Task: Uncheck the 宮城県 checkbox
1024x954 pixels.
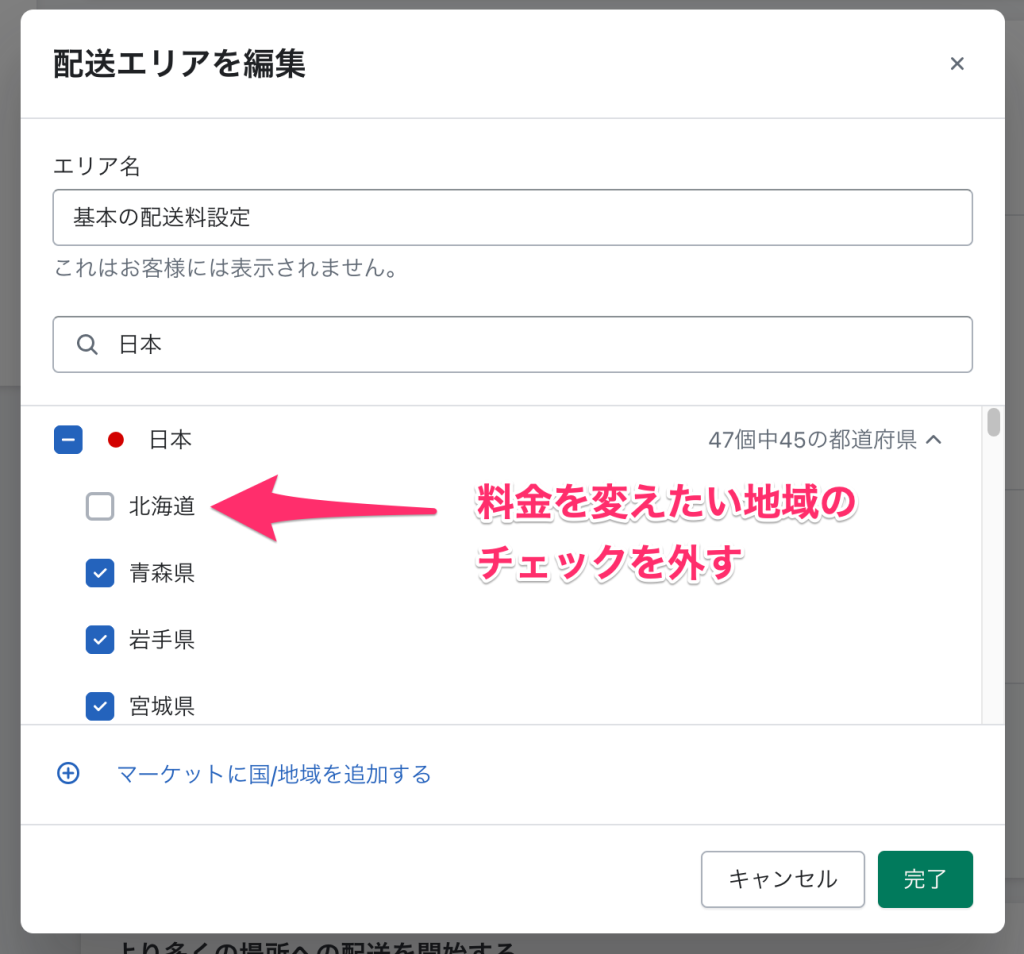Action: (x=99, y=706)
